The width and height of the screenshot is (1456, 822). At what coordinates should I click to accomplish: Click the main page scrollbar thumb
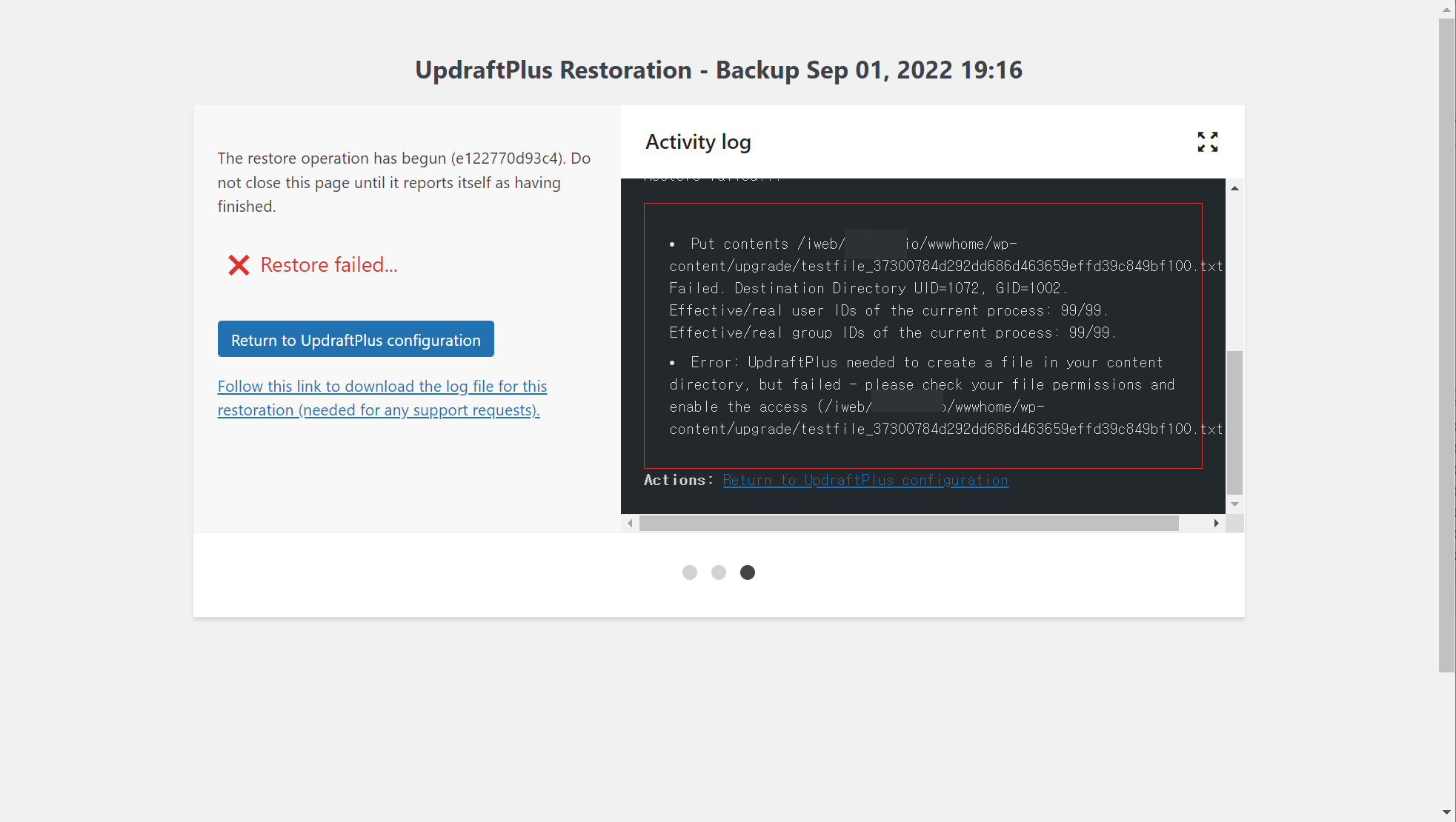point(1446,344)
